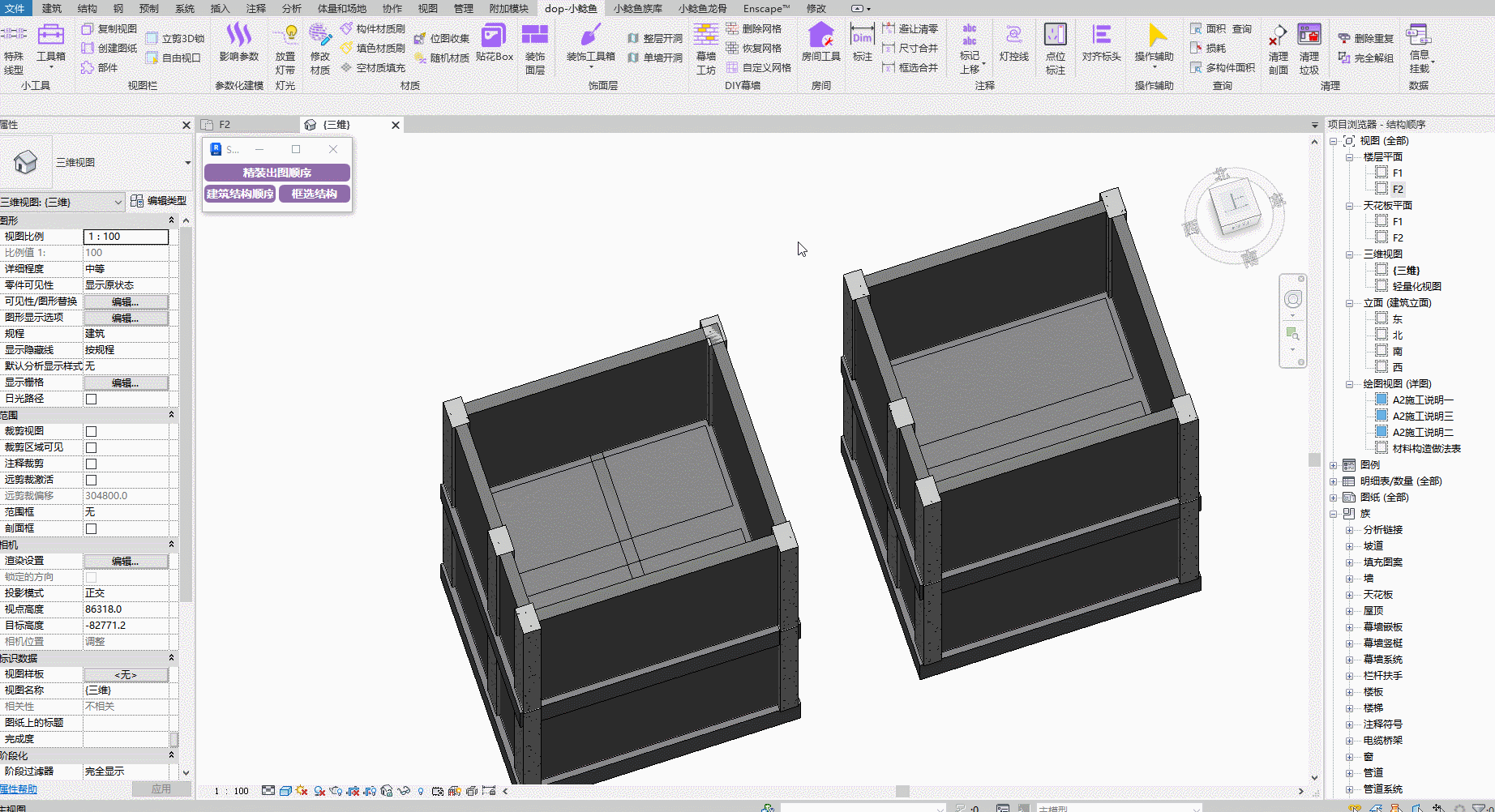Enable the 日光路径 checkbox

pyautogui.click(x=92, y=399)
